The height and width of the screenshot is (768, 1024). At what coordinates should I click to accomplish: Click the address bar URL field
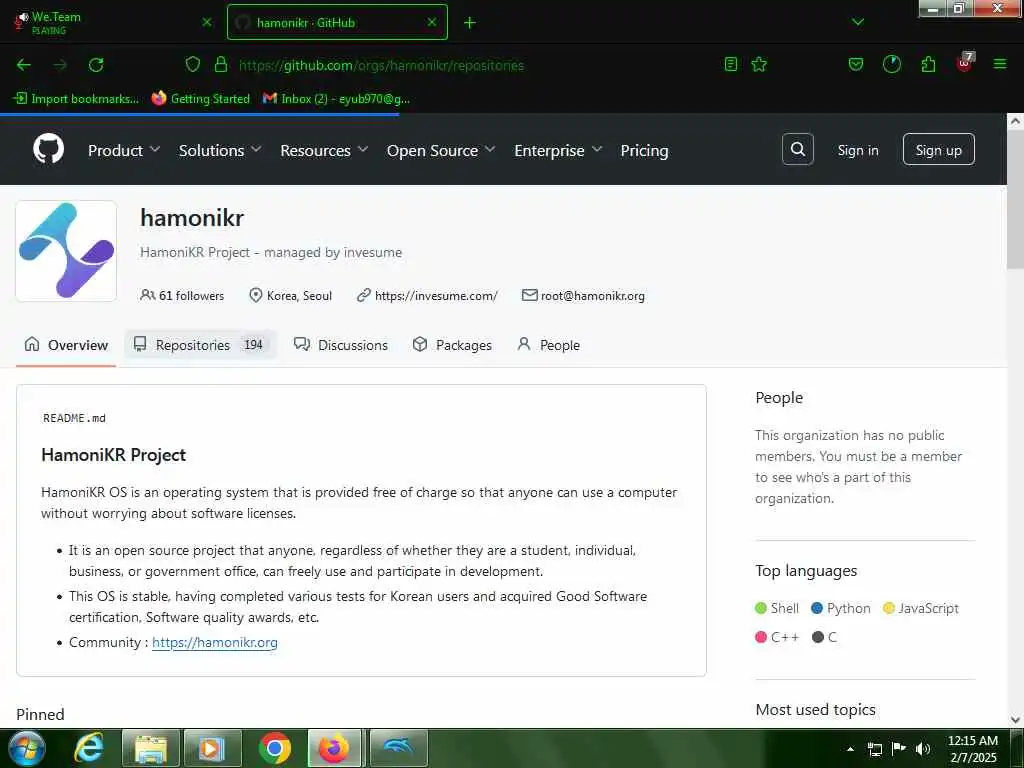pyautogui.click(x=381, y=65)
